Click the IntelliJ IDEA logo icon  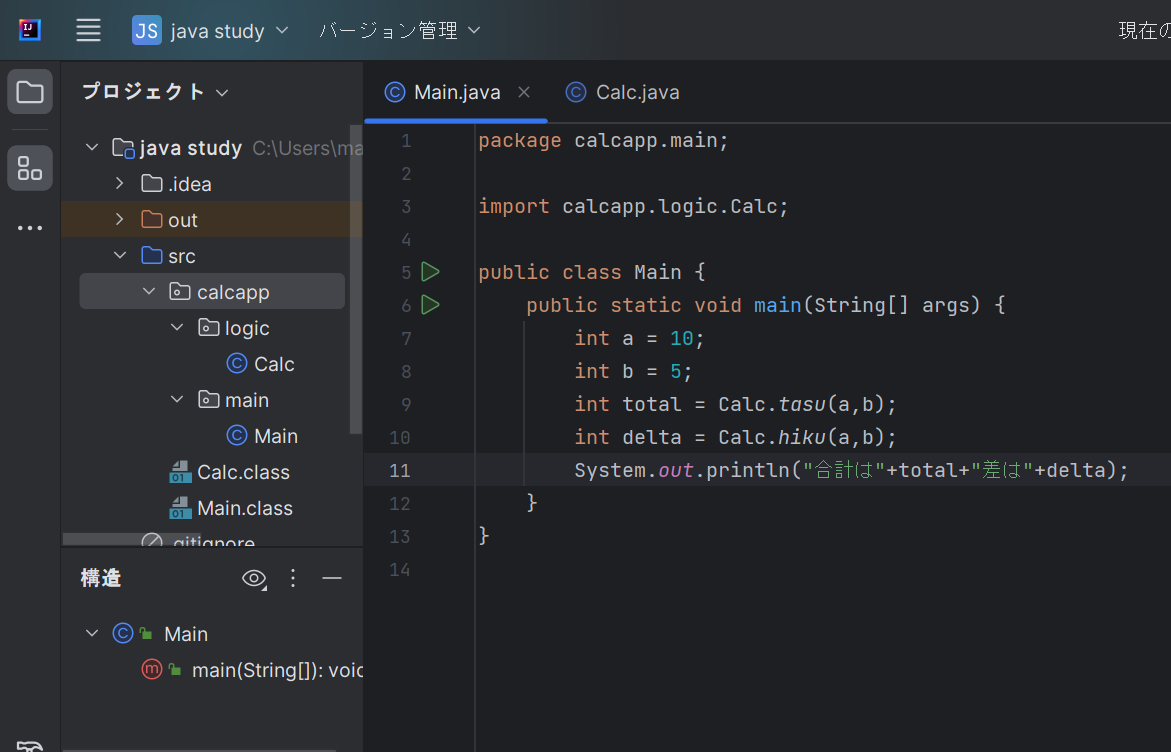tap(30, 31)
